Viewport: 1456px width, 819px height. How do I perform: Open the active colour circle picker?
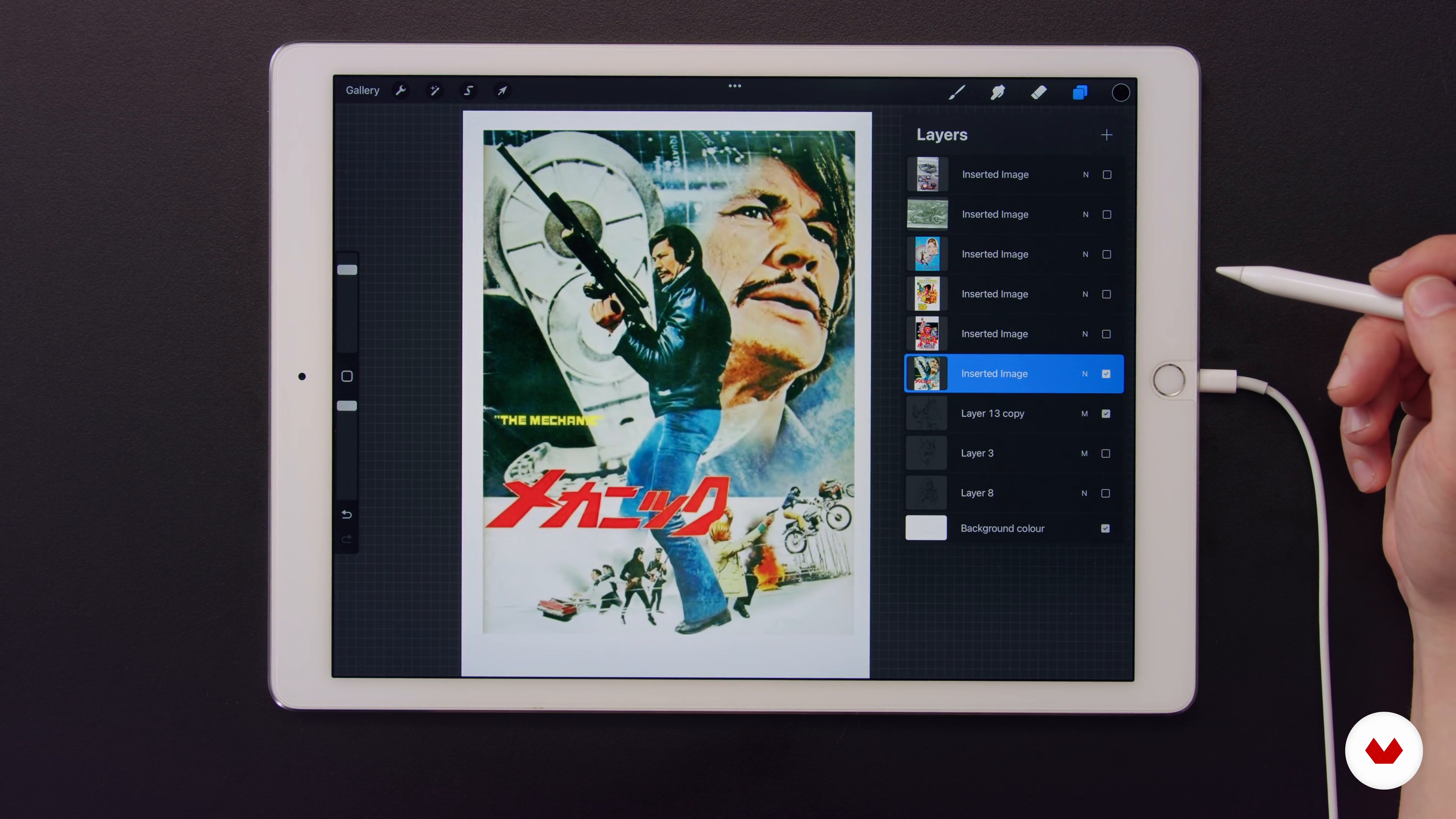[1121, 93]
